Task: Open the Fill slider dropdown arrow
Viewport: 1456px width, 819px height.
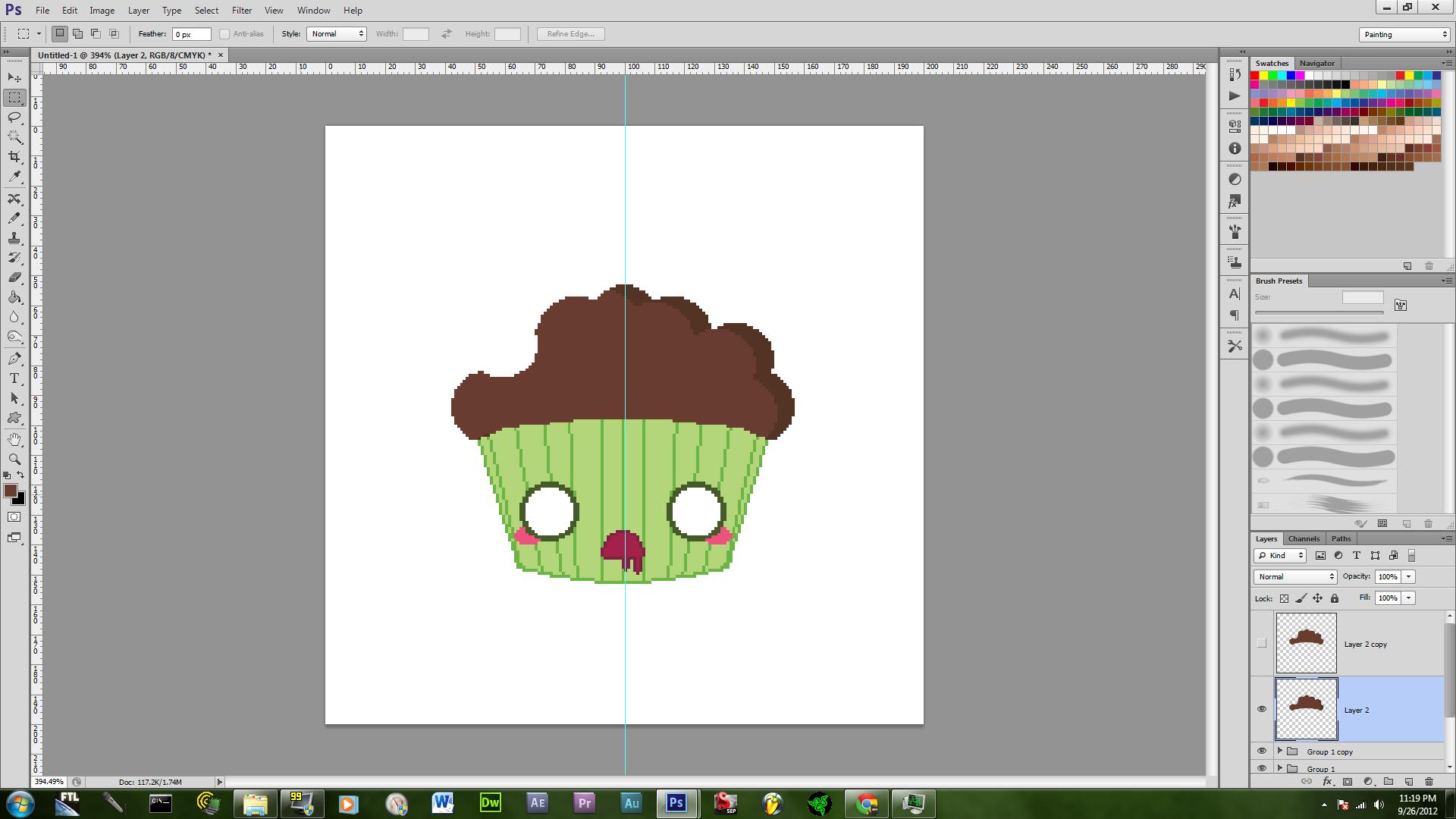Action: point(1409,598)
